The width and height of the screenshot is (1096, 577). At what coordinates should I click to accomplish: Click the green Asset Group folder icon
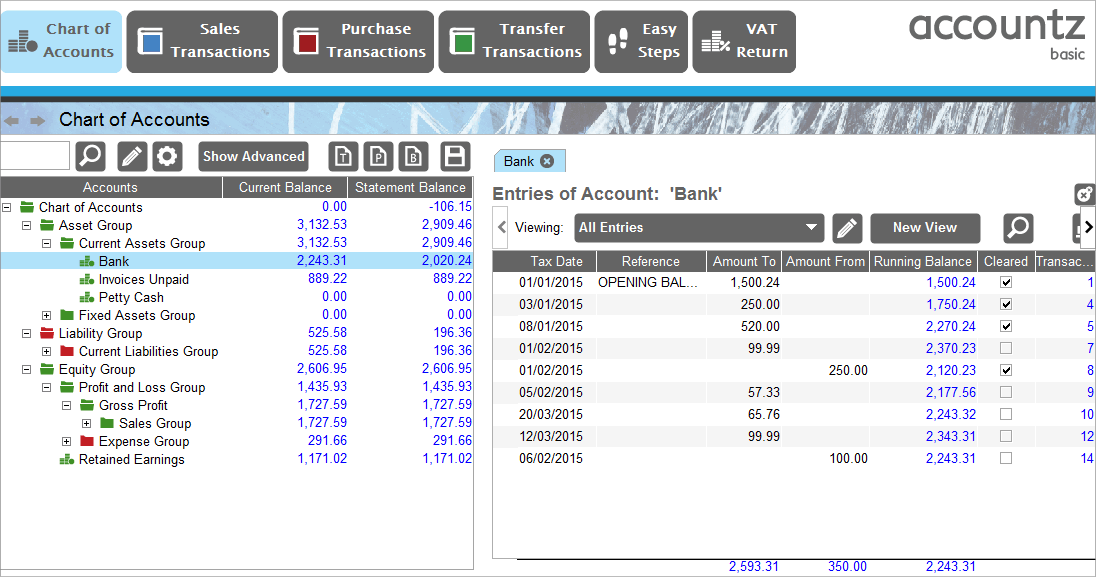click(x=47, y=225)
